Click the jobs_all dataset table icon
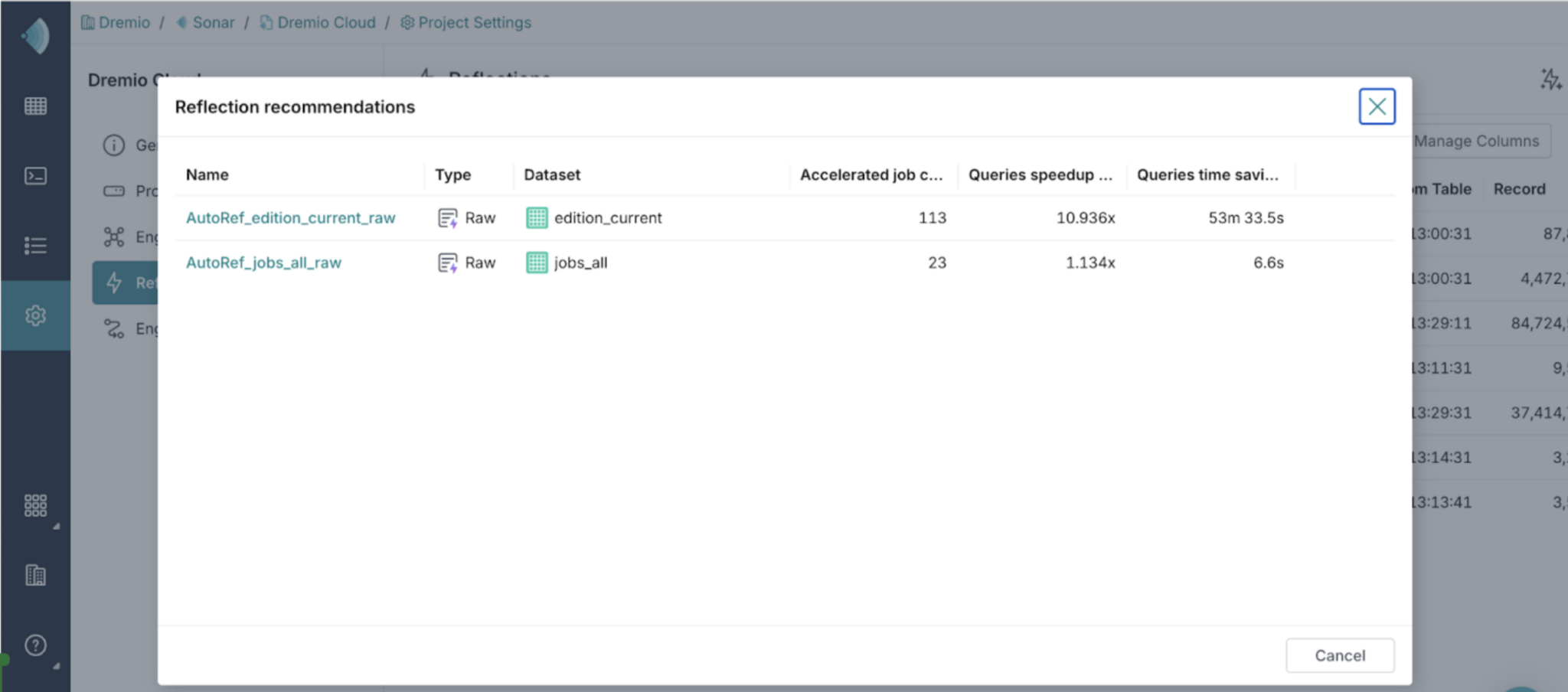The height and width of the screenshot is (692, 1568). [537, 263]
